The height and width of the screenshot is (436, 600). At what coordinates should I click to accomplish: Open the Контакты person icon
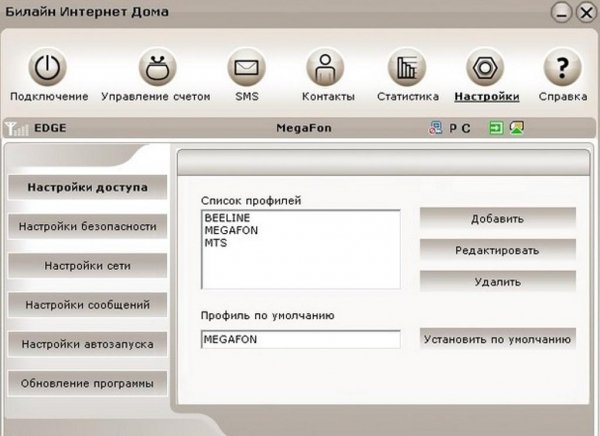click(x=325, y=68)
